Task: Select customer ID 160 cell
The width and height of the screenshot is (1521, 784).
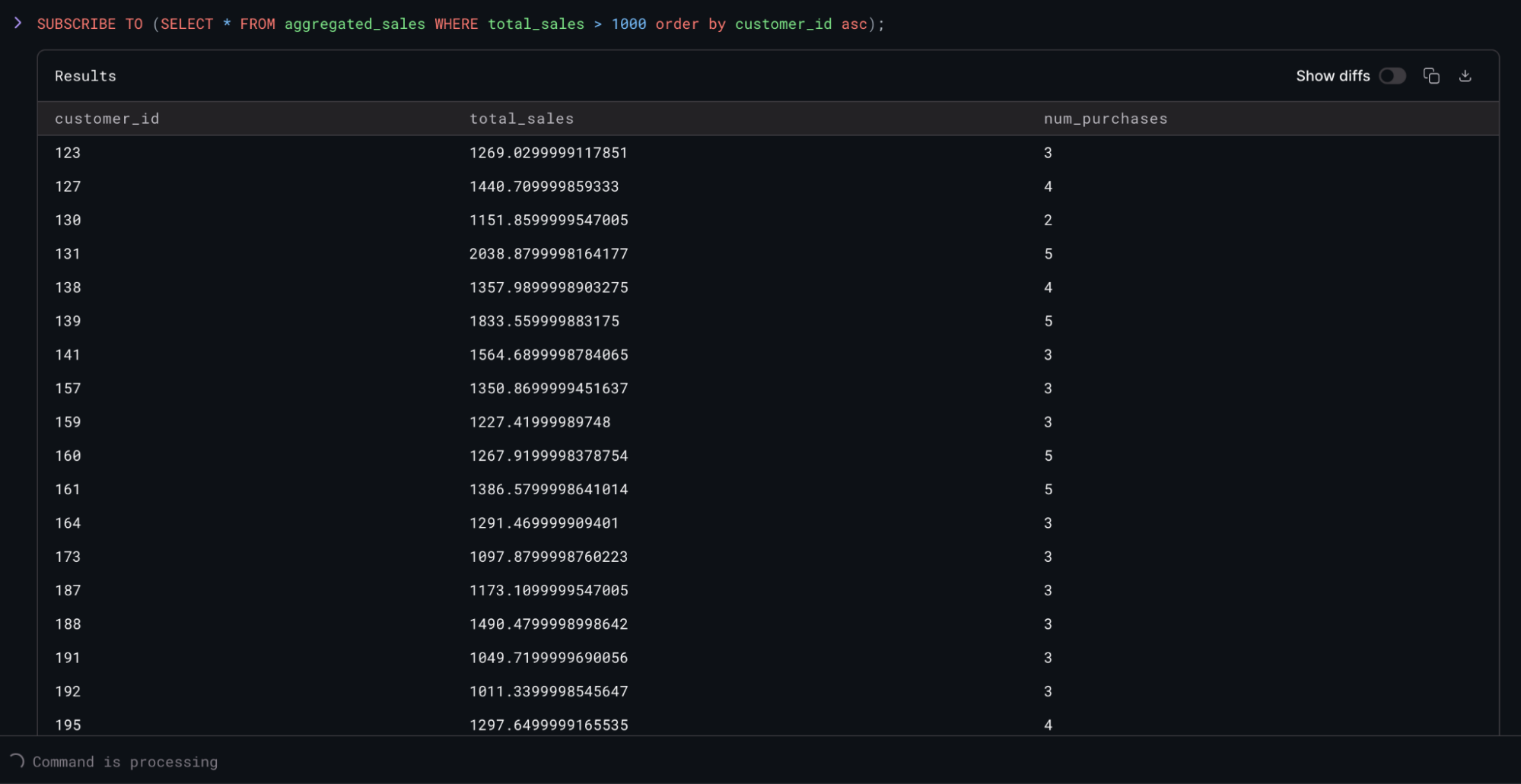Action: (68, 455)
